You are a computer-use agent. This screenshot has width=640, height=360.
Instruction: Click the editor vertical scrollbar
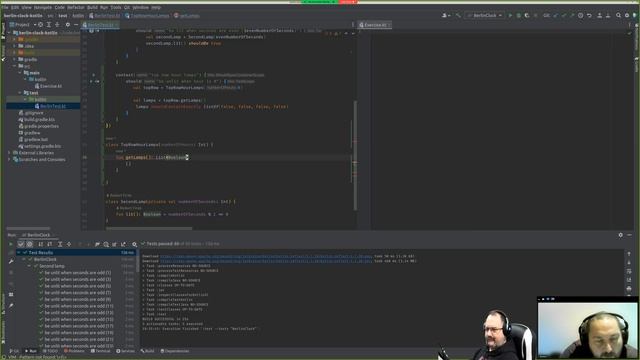[355, 155]
